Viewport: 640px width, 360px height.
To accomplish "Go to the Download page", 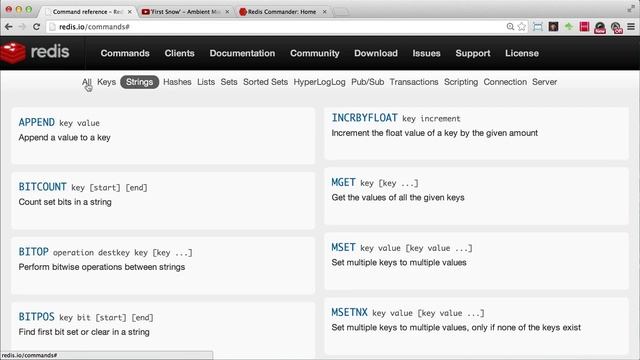I will [376, 53].
